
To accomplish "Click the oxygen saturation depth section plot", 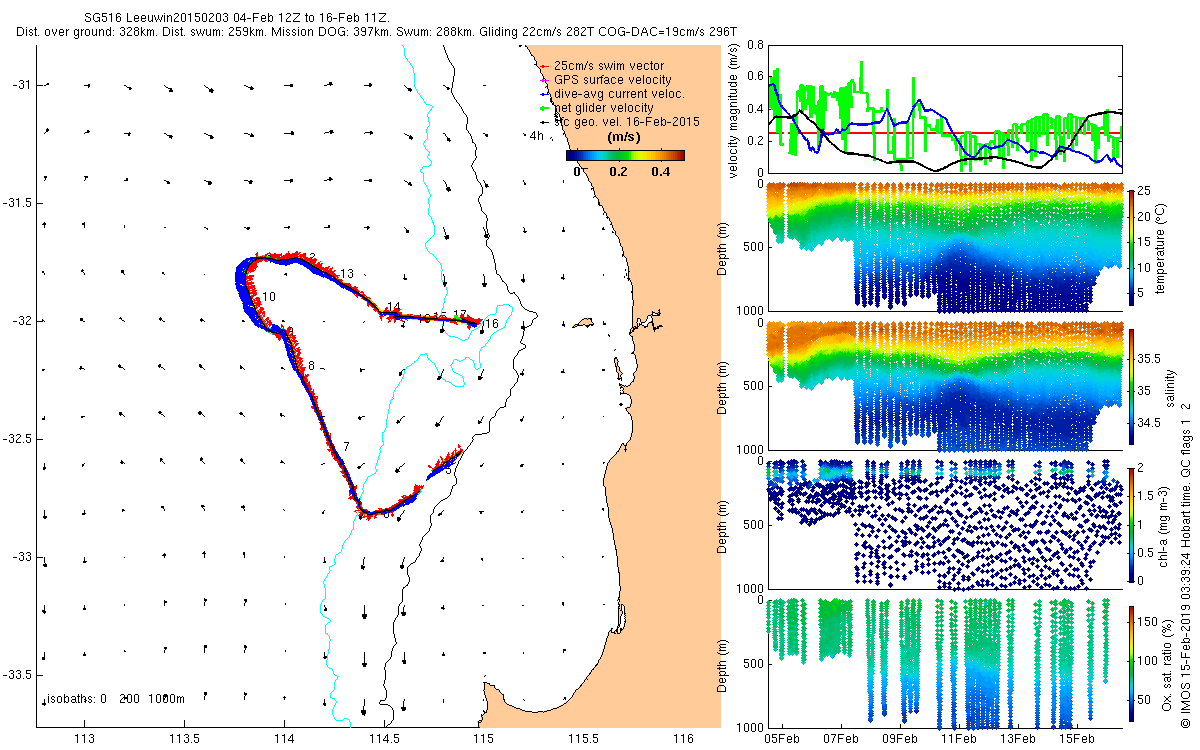I will pos(944,662).
